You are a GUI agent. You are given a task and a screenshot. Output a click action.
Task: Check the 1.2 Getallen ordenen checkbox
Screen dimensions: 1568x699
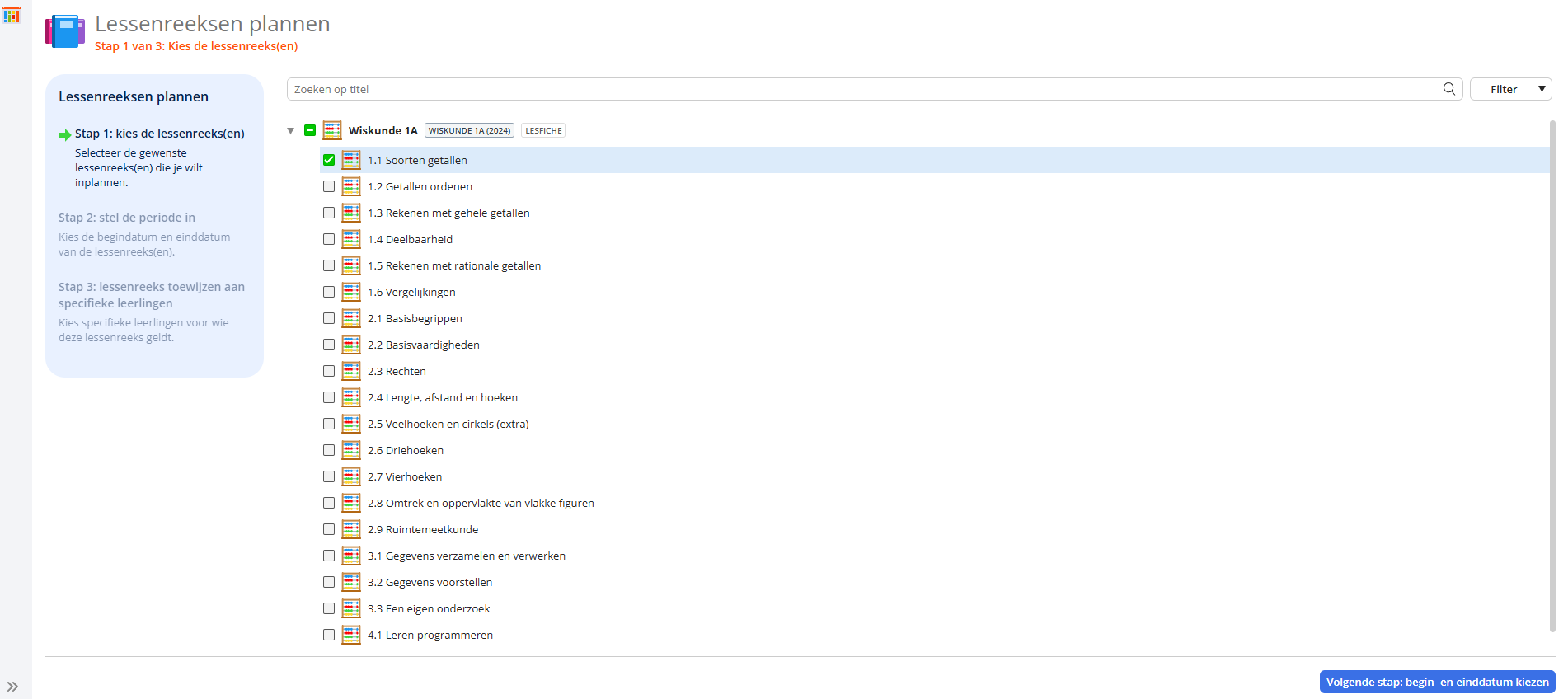tap(329, 186)
